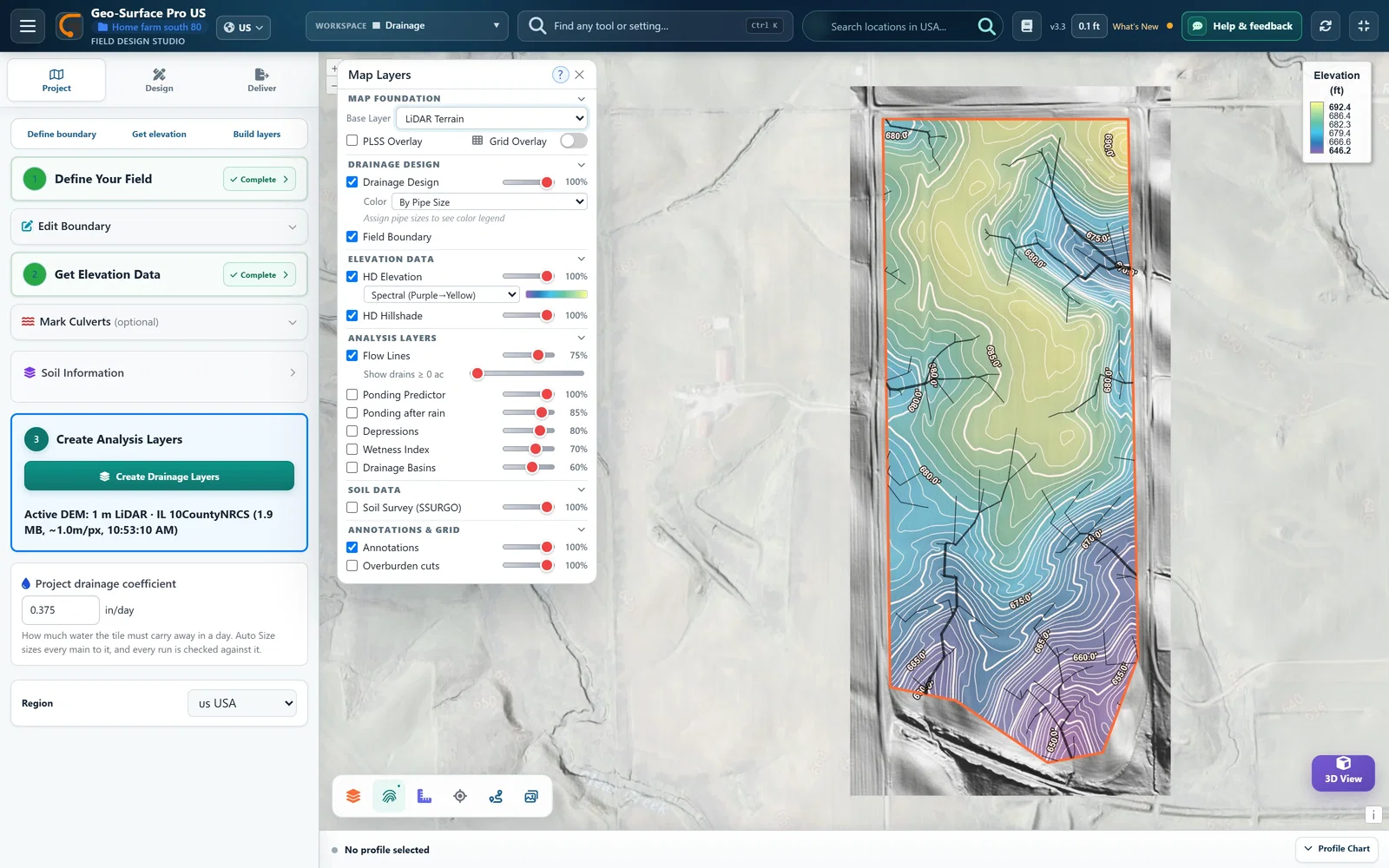
Task: Open the hamburger main menu
Action: (x=28, y=26)
